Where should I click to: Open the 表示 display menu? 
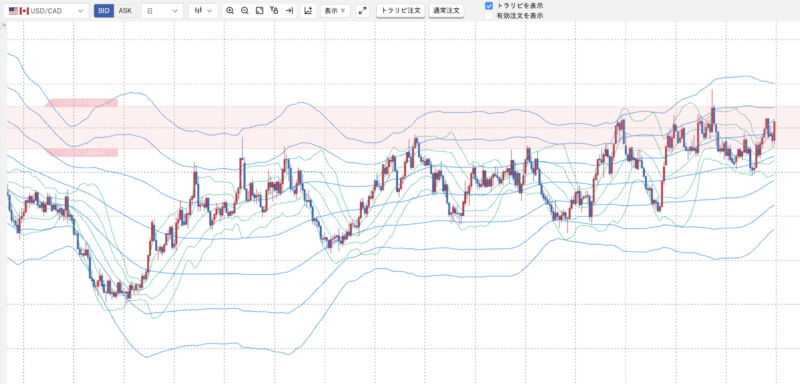[x=335, y=11]
